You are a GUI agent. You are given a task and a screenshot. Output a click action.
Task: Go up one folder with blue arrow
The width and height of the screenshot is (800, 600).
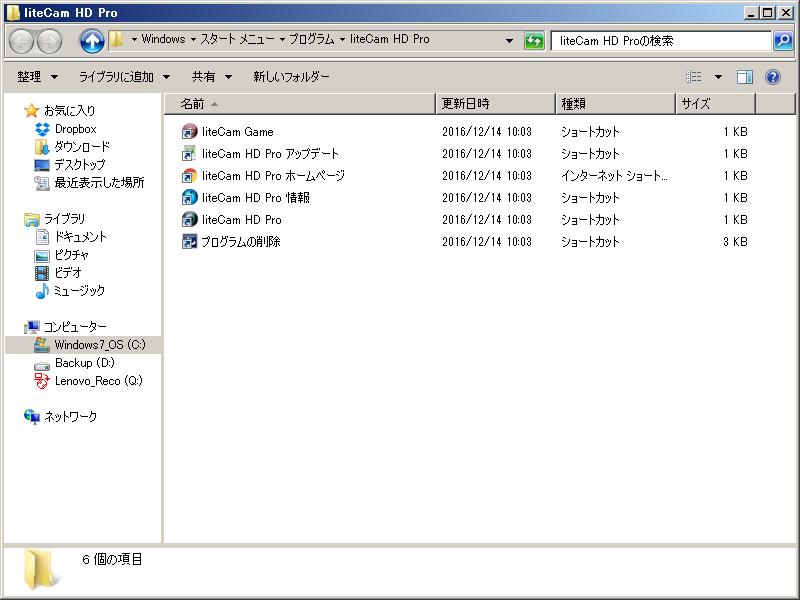point(92,42)
